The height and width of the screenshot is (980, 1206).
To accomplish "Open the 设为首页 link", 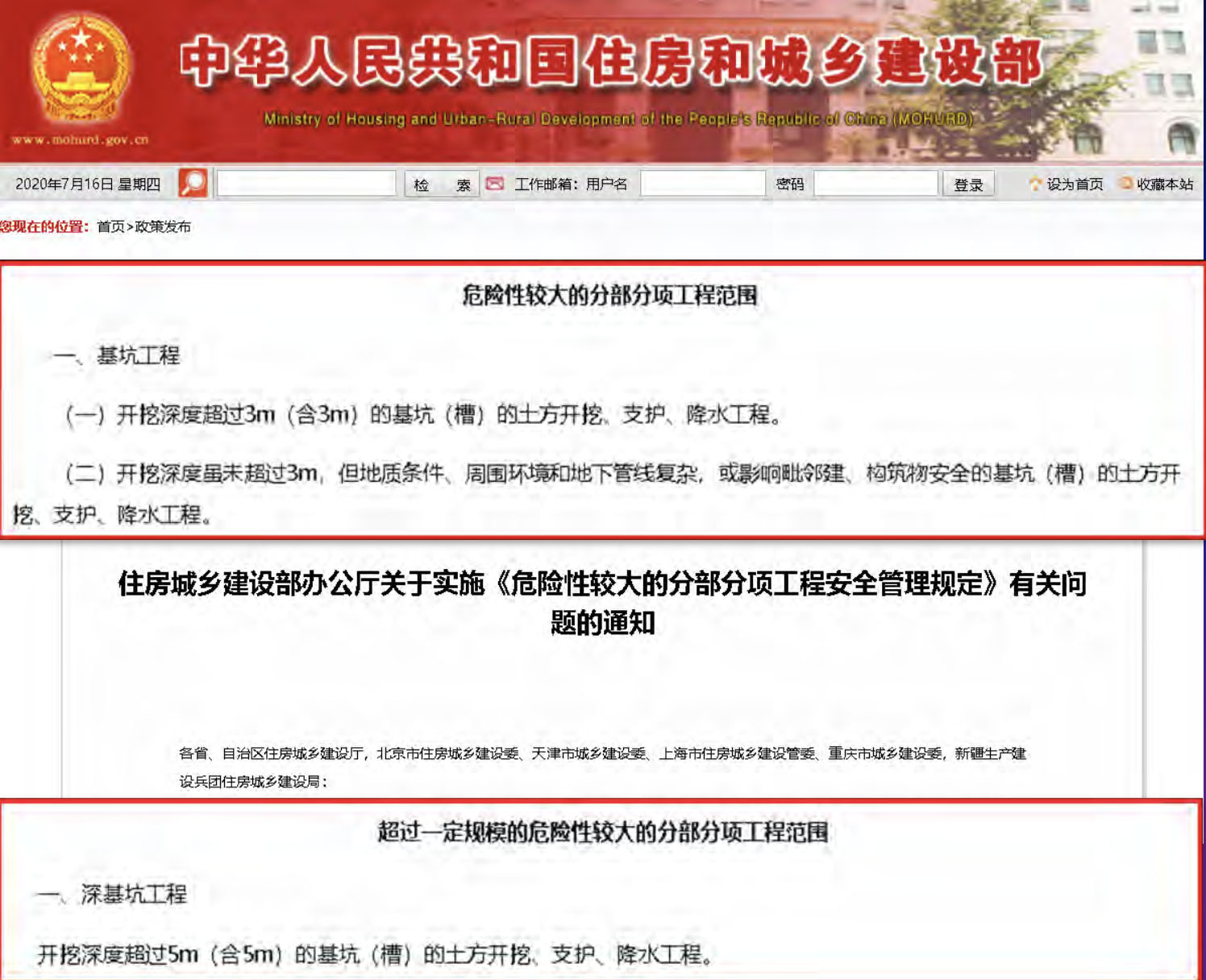I will pos(1075,185).
